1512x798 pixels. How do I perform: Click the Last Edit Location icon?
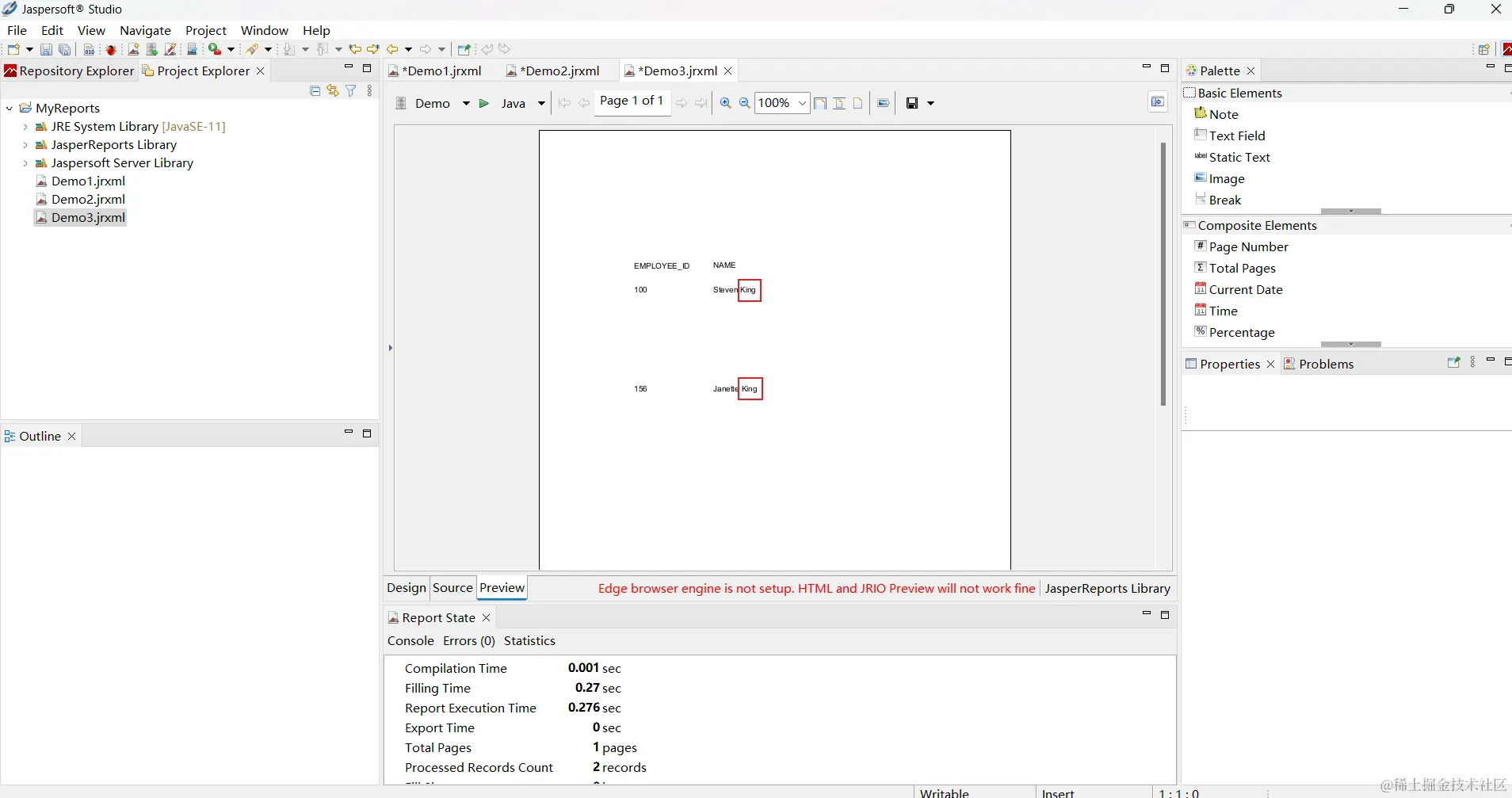pos(355,49)
